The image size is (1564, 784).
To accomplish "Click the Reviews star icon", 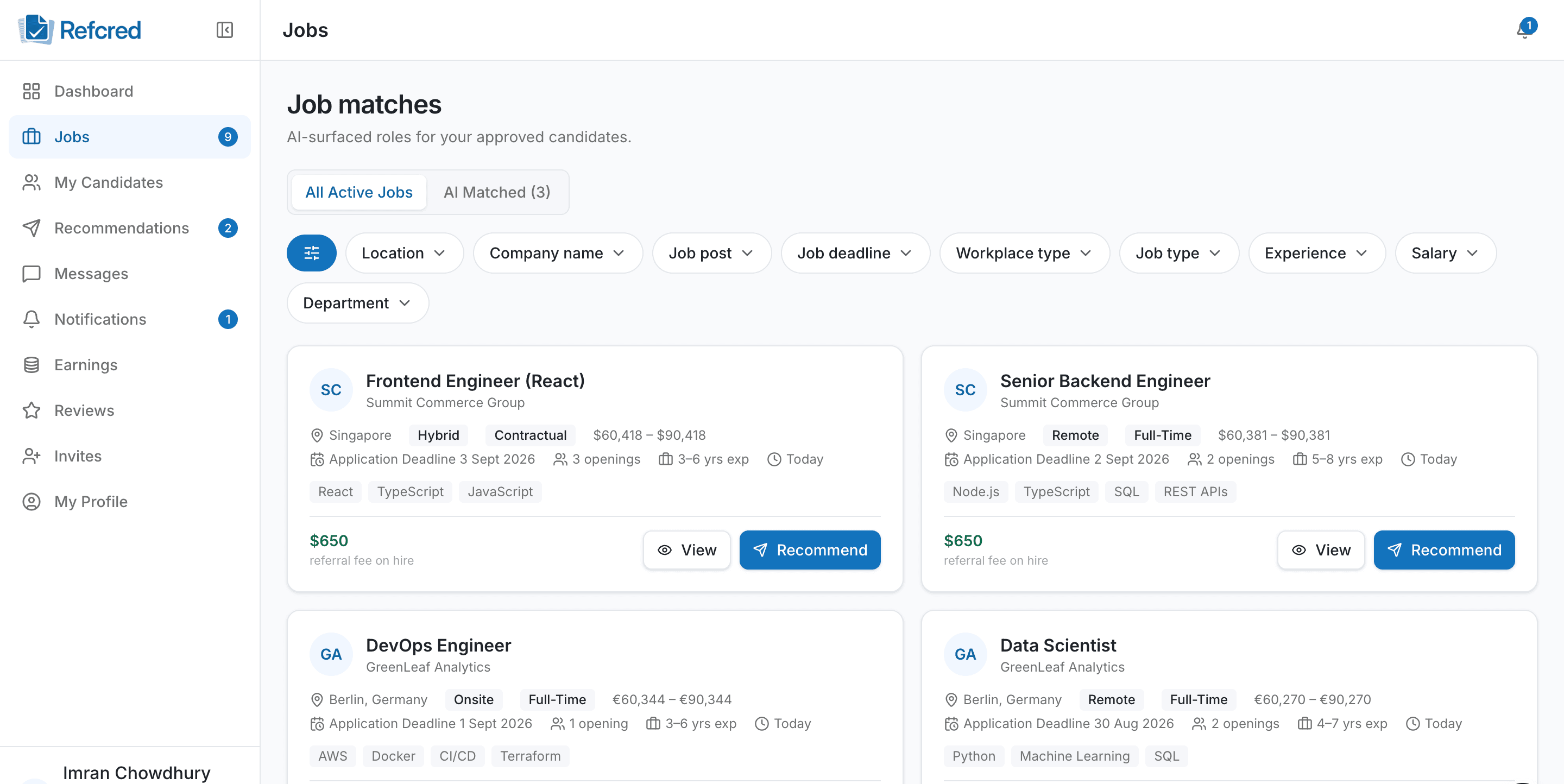I will (x=31, y=410).
